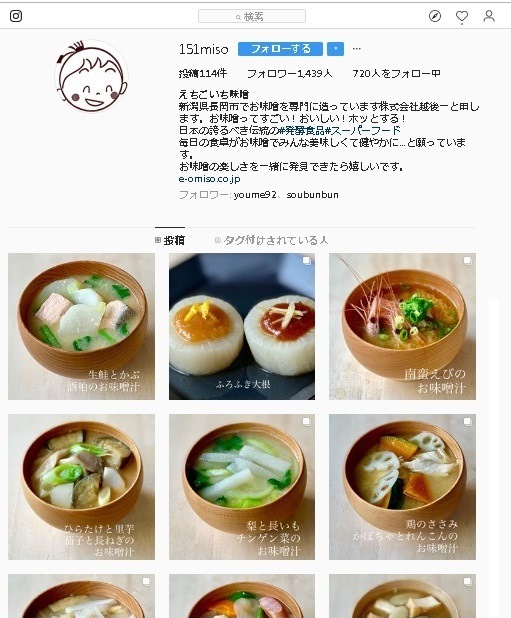Image resolution: width=511 pixels, height=618 pixels.
Task: Focus the 検索 search field
Action: click(252, 17)
